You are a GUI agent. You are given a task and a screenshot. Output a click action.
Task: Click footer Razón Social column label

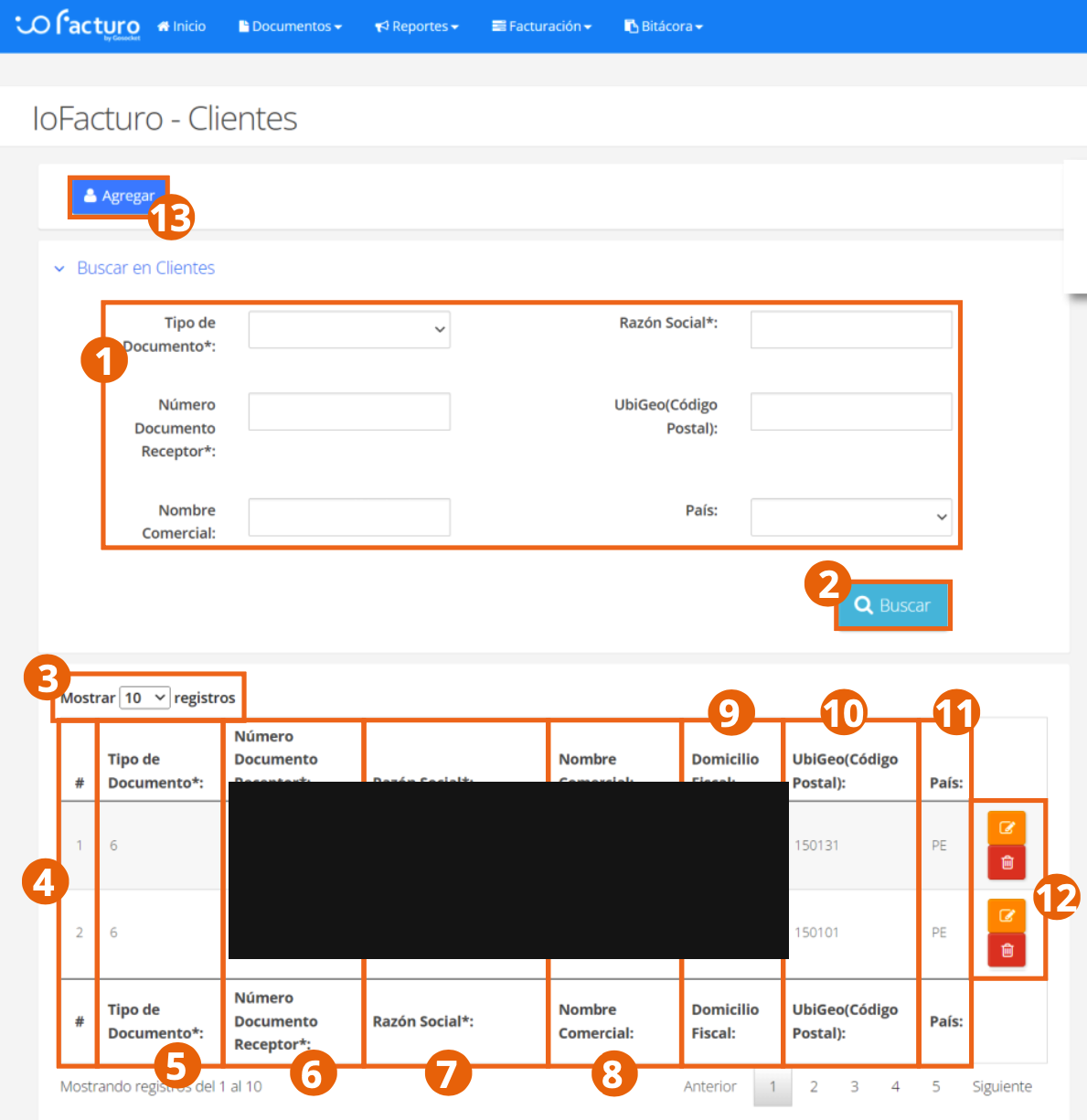point(422,1021)
